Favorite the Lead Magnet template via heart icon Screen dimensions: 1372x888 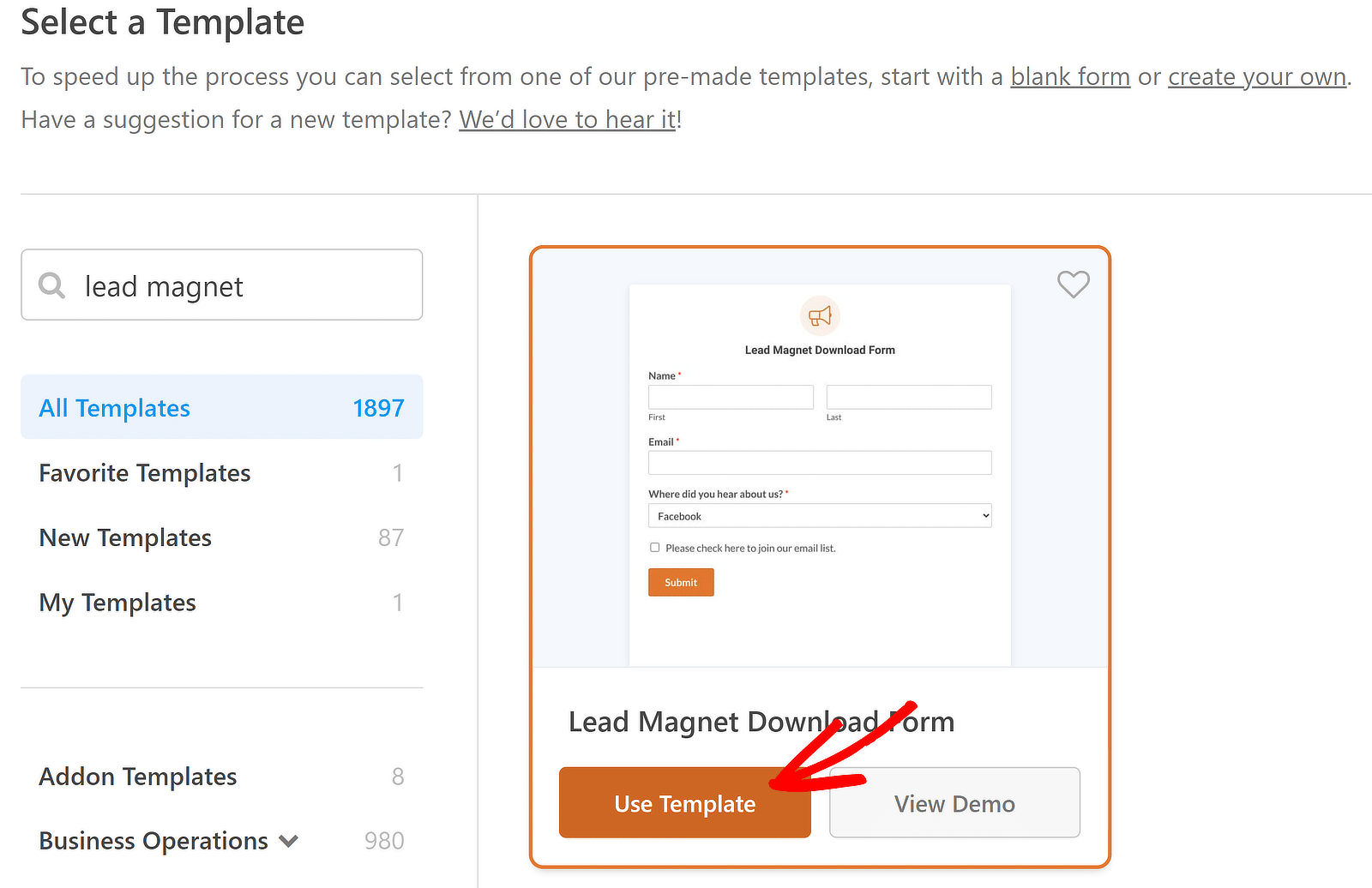coord(1073,285)
